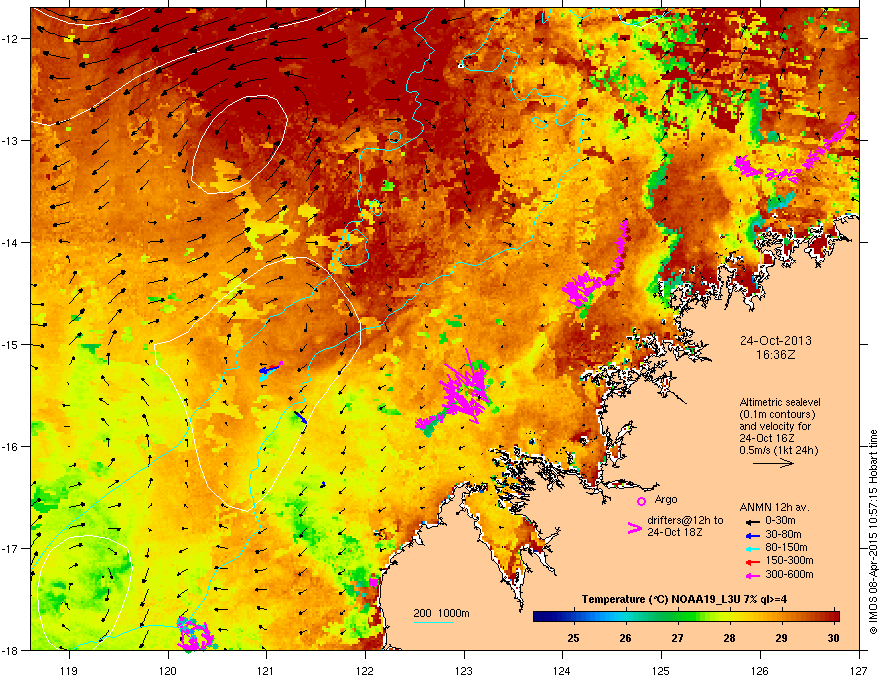Click the date label 24-Oct-2013
The height and width of the screenshot is (680, 880).
(776, 341)
